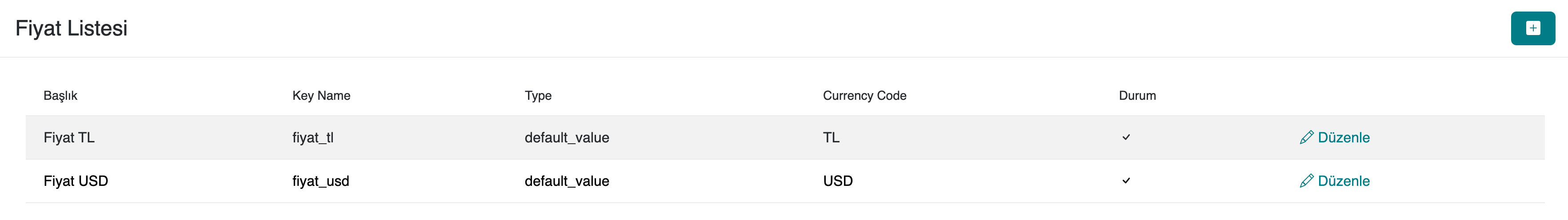This screenshot has width=1568, height=220.
Task: Click the pencil icon in Fiyat TL row
Action: 1306,138
